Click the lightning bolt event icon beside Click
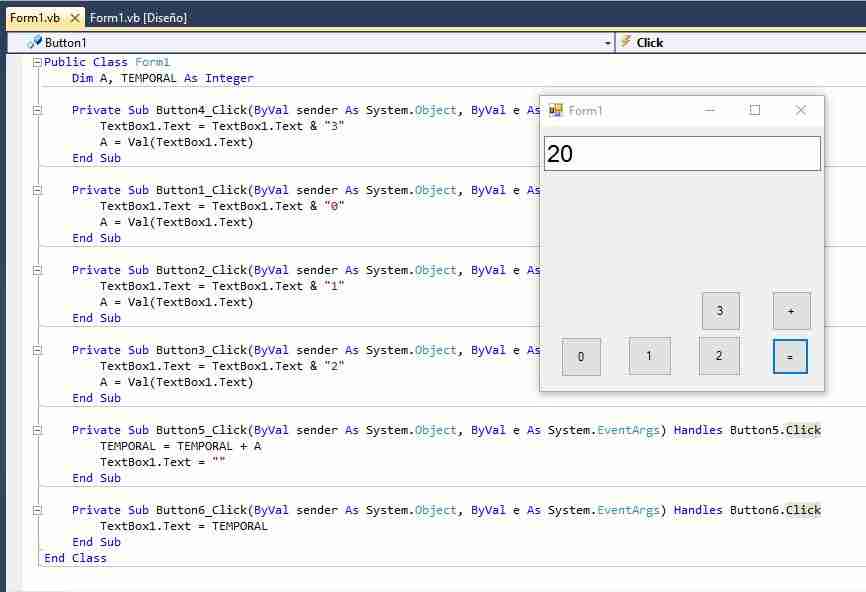866x592 pixels. point(626,41)
